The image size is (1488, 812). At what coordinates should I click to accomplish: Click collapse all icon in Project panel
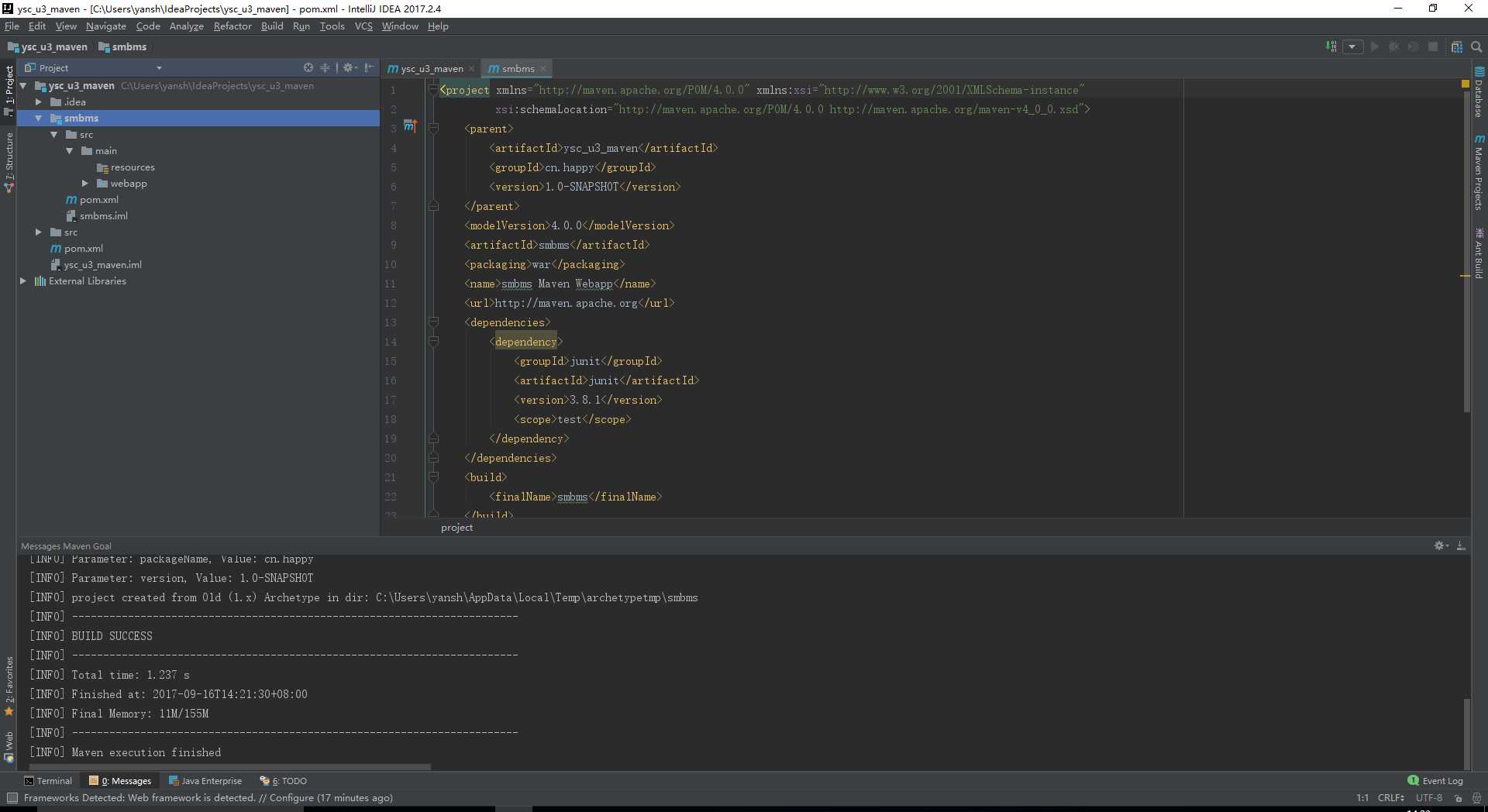(325, 67)
